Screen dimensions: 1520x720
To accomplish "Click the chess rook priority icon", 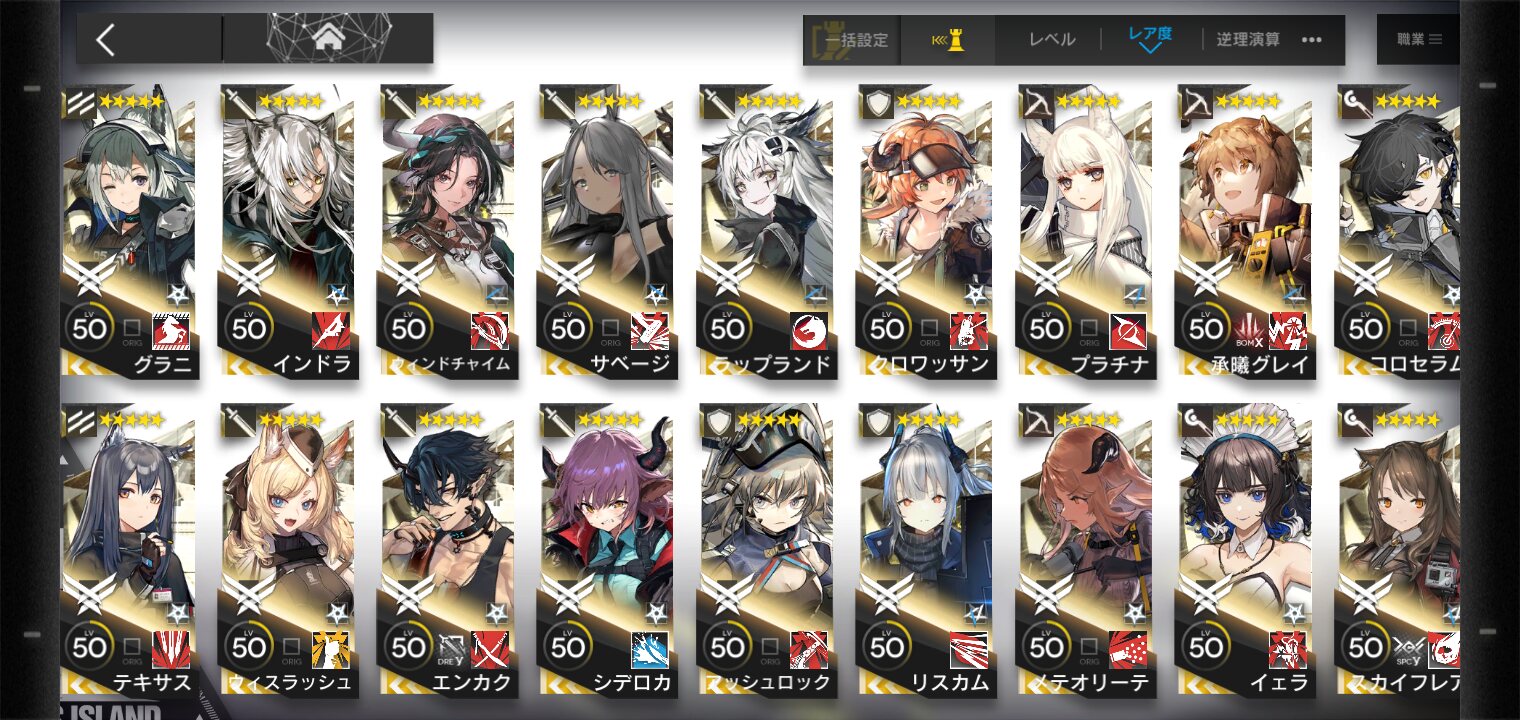I will click(948, 40).
